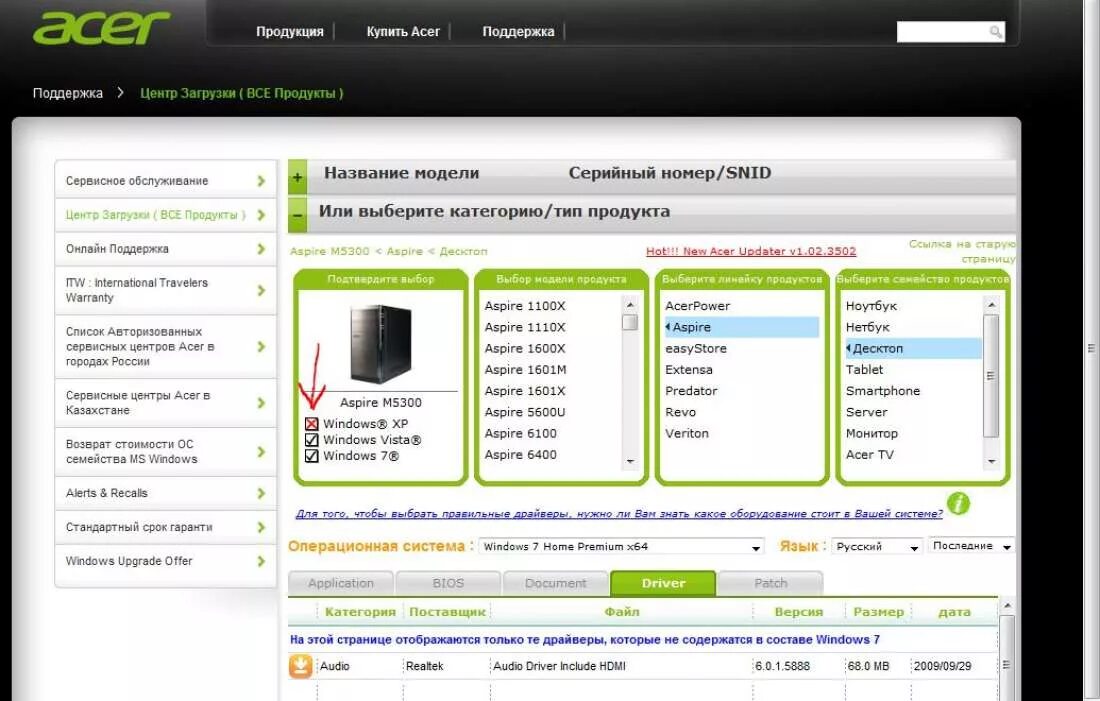
Task: Select Smartphone product family
Action: pos(883,391)
